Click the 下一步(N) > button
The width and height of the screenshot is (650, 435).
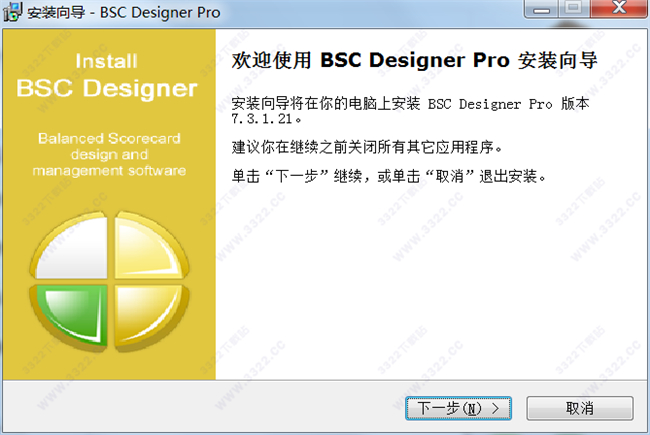point(458,408)
